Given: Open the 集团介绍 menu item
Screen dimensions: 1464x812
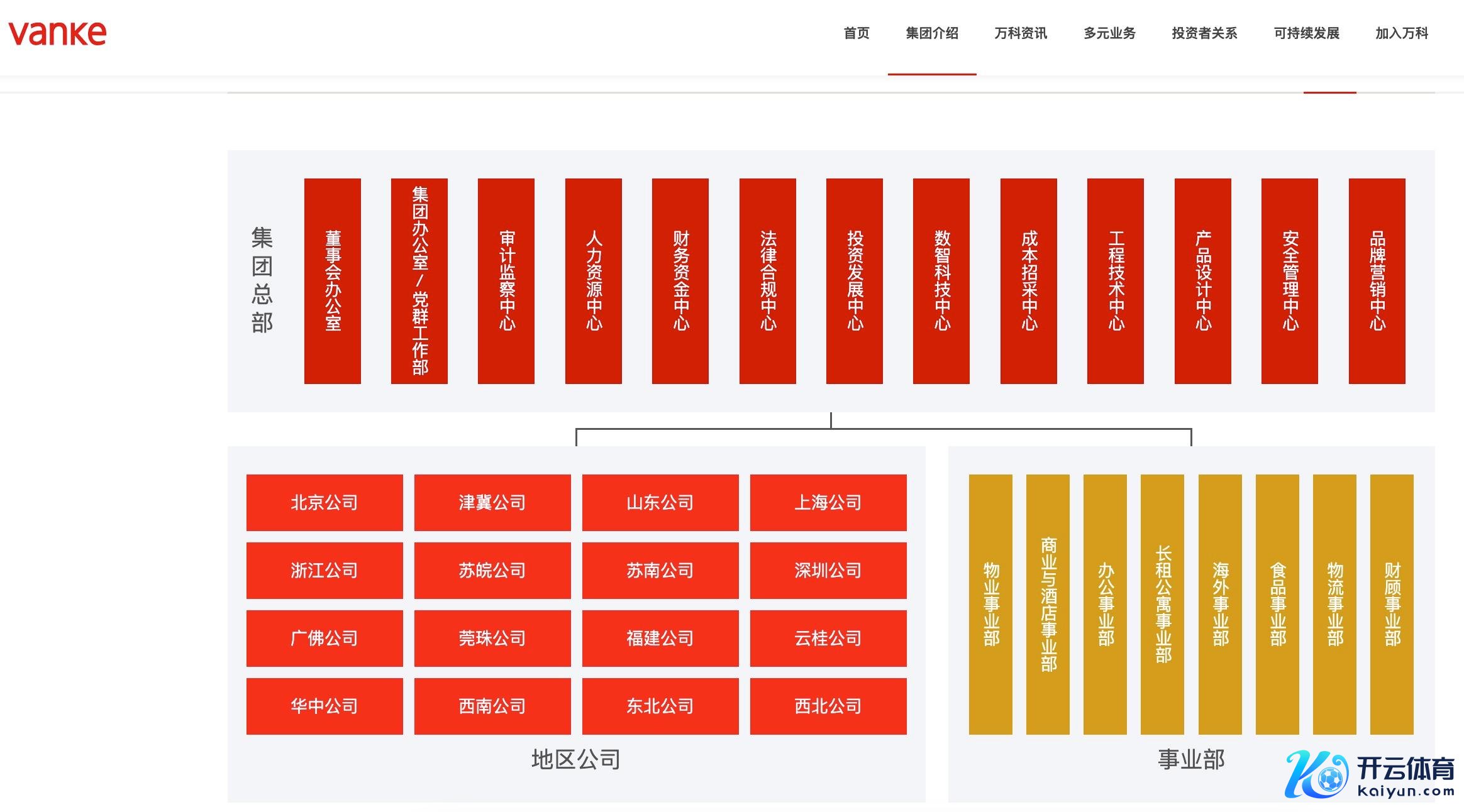Looking at the screenshot, I should pos(932,33).
